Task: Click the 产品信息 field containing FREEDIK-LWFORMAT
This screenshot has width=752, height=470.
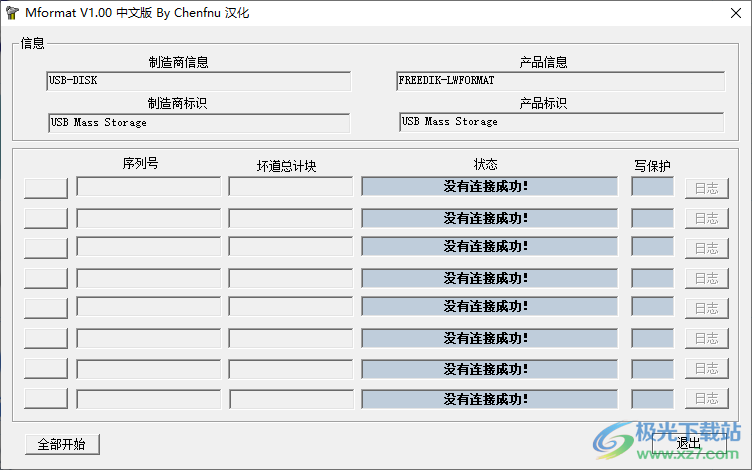Action: 561,81
